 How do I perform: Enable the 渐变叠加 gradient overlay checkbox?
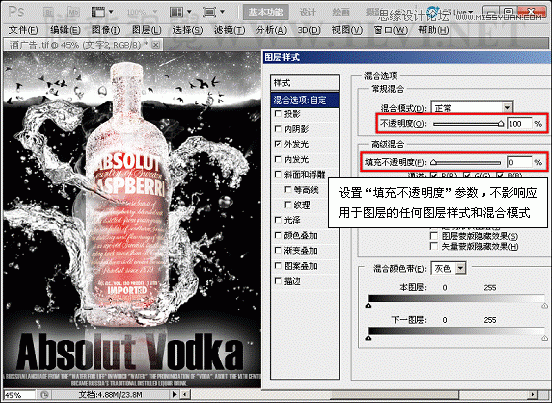[278, 251]
